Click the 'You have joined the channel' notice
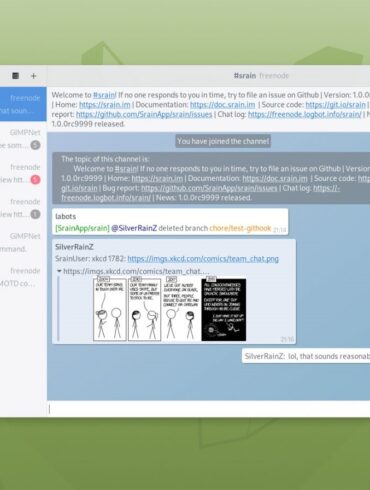The width and height of the screenshot is (370, 490). (x=223, y=141)
